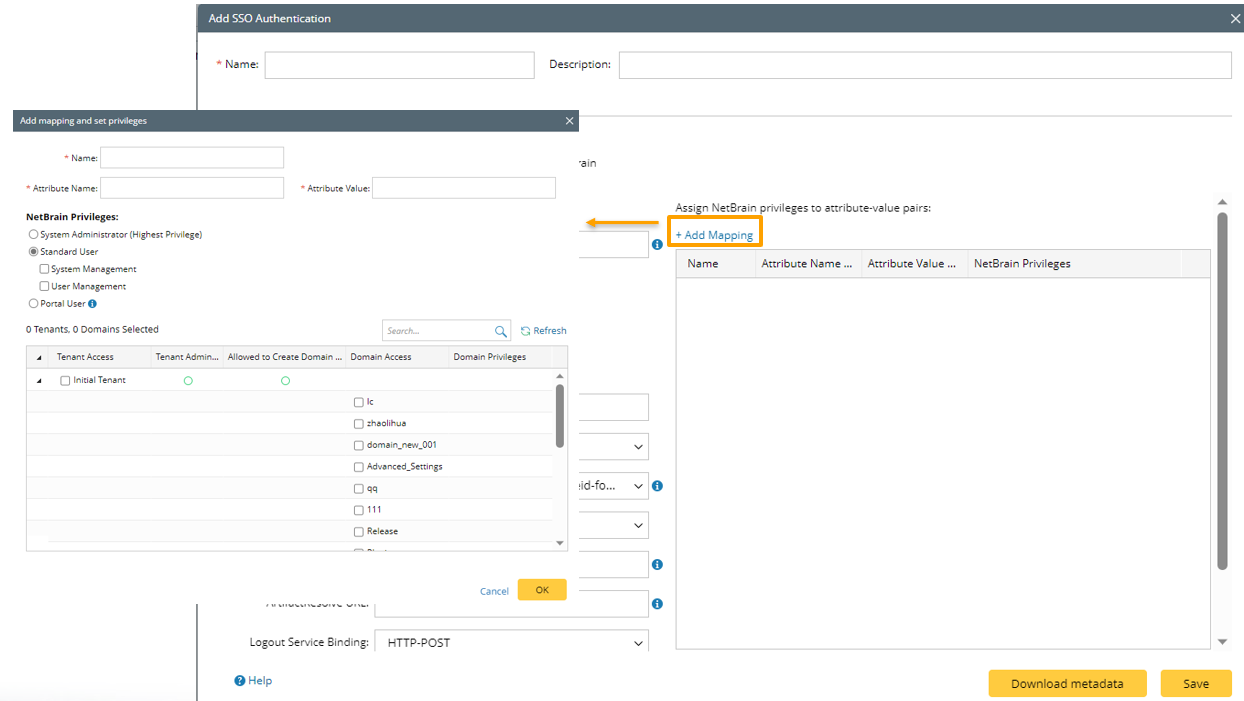
Task: Click the Allowed to Create Domain circle icon
Action: click(285, 381)
